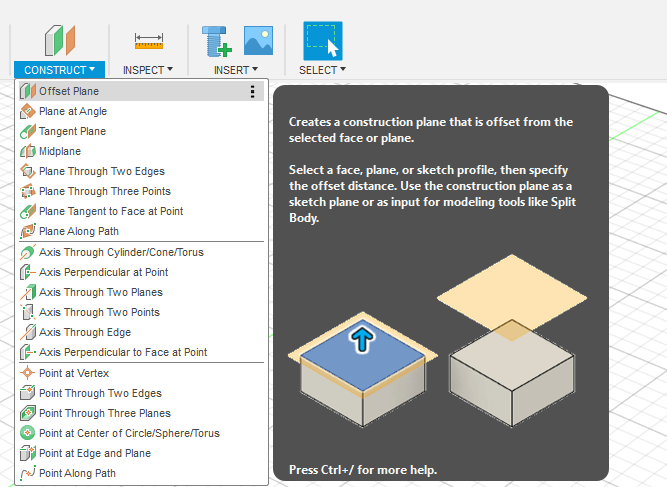This screenshot has height=487, width=667.
Task: Select Point at Center of Circle/Sphere/Torus
Action: [x=129, y=433]
